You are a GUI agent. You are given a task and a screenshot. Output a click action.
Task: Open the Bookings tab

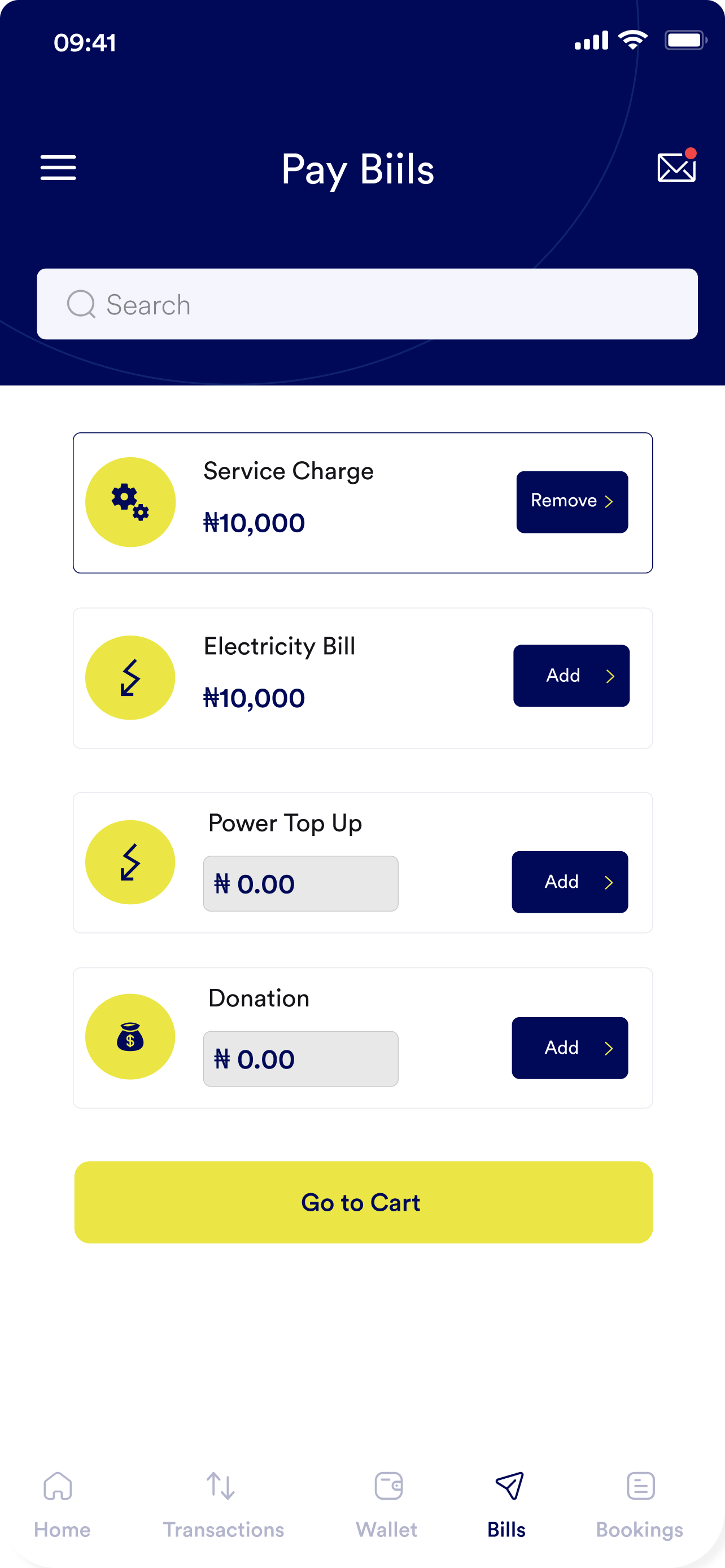click(640, 1505)
